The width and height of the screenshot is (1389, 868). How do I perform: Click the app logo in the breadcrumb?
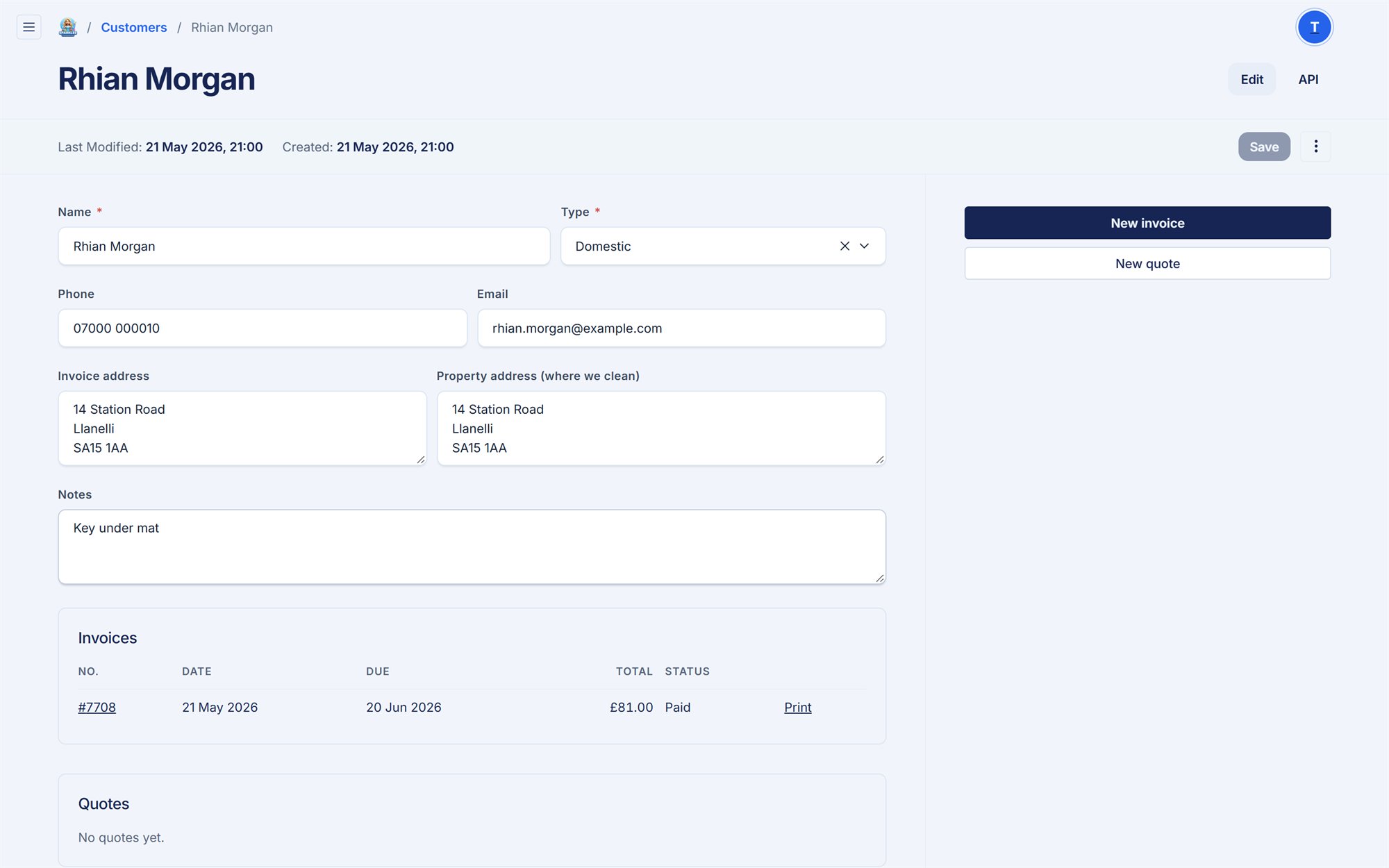(x=67, y=27)
